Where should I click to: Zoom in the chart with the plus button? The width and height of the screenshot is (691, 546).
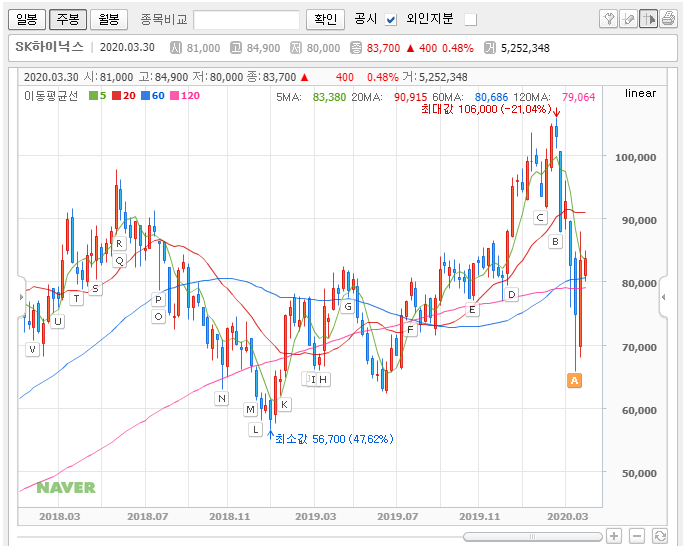614,536
